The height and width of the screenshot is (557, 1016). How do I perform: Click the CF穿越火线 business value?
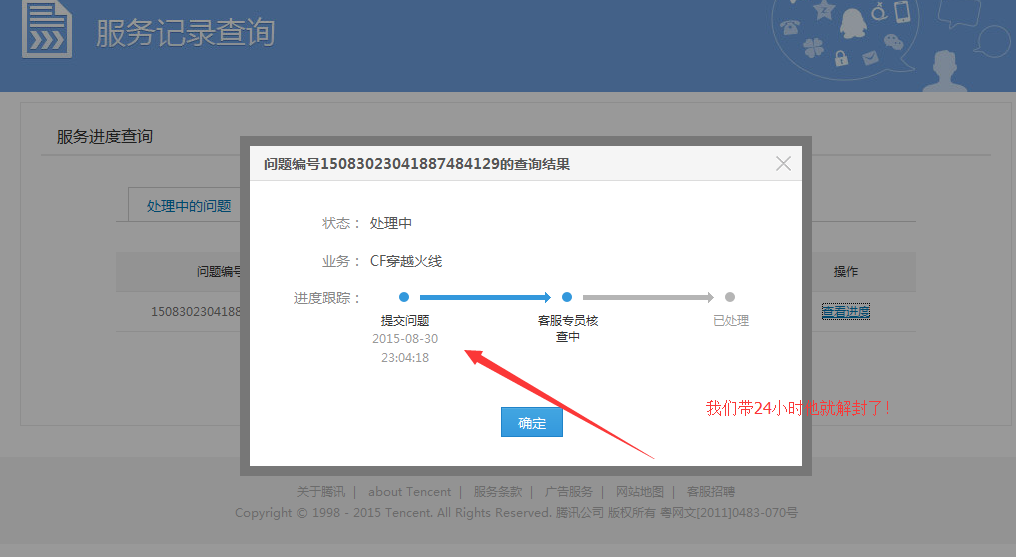[x=406, y=261]
